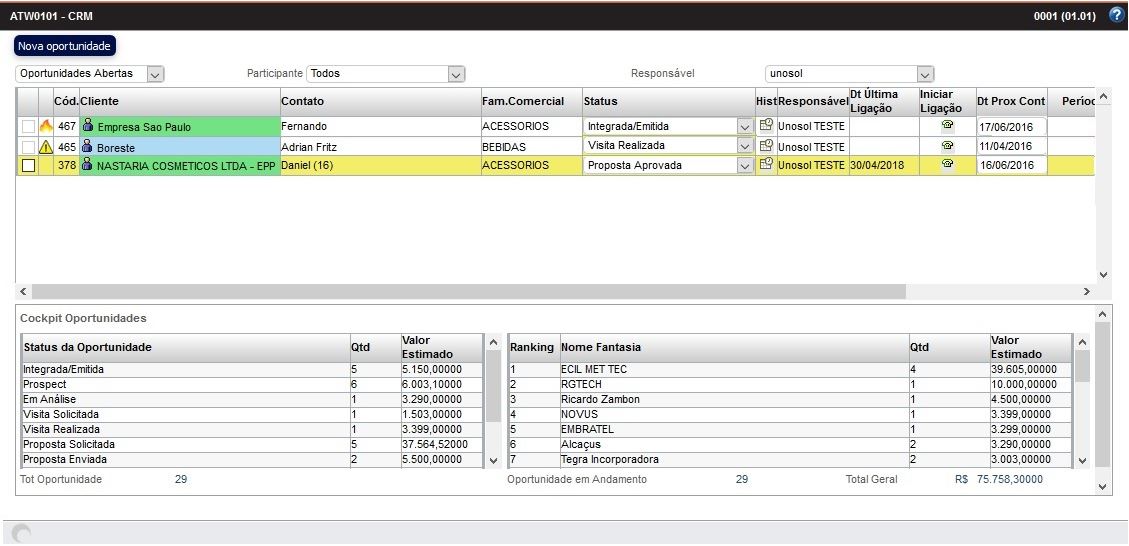Start phone call for Empresa Sao Paulo

click(947, 126)
